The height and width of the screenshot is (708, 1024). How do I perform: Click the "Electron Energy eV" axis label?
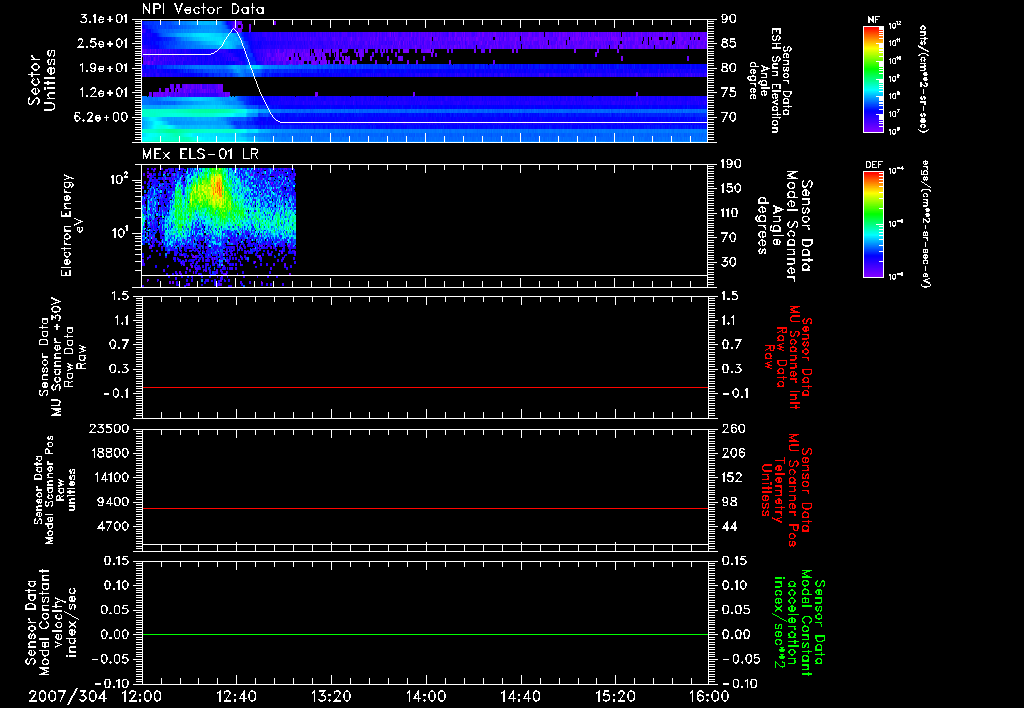coord(72,225)
